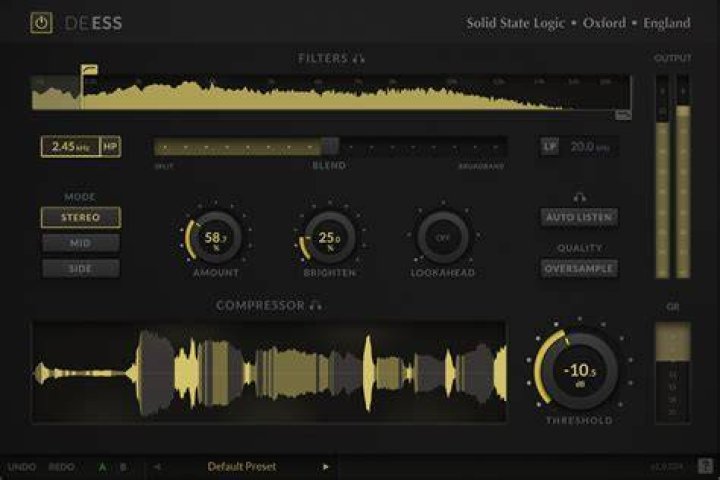The height and width of the screenshot is (480, 720).
Task: Click the 'MODE' label
Action: 80,197
